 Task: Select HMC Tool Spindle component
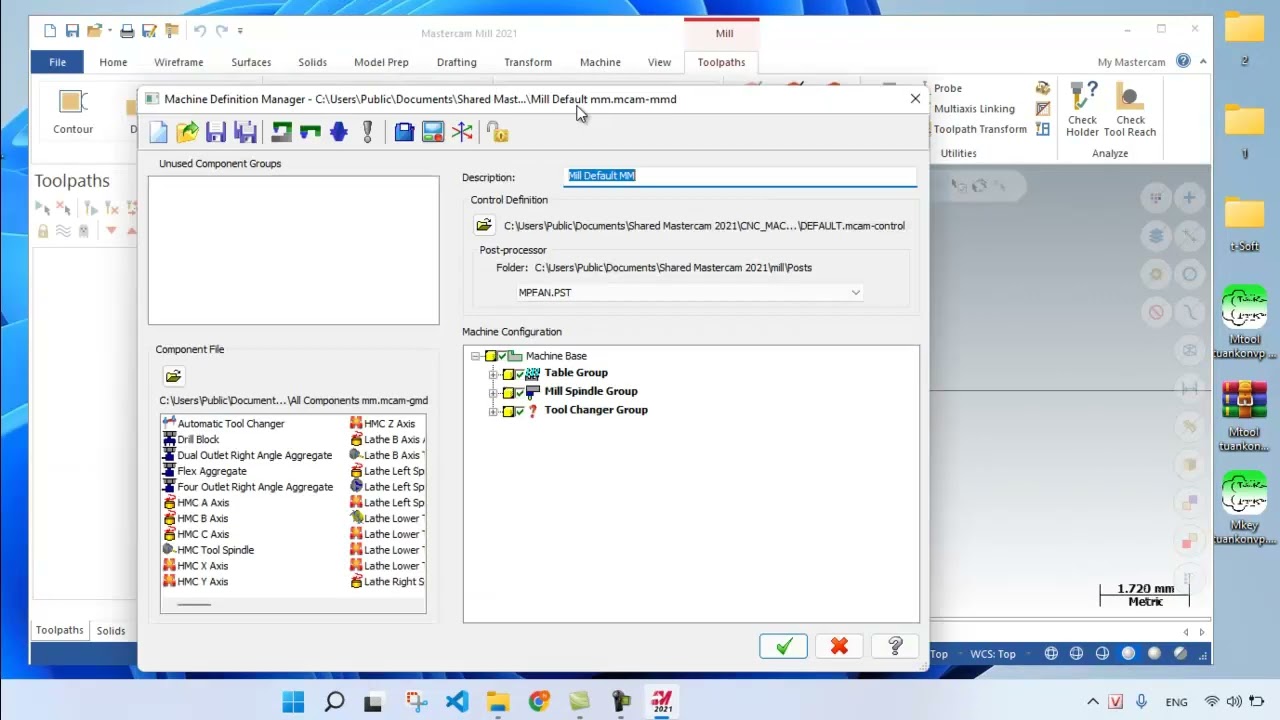pos(208,550)
